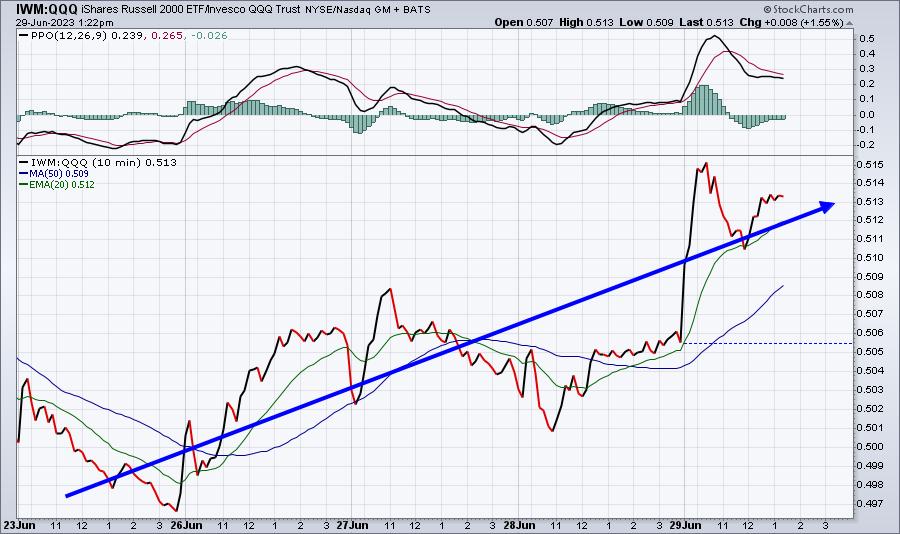Click the green line marker before EMA(20)
Image resolution: width=900 pixels, height=534 pixels.
(x=24, y=185)
